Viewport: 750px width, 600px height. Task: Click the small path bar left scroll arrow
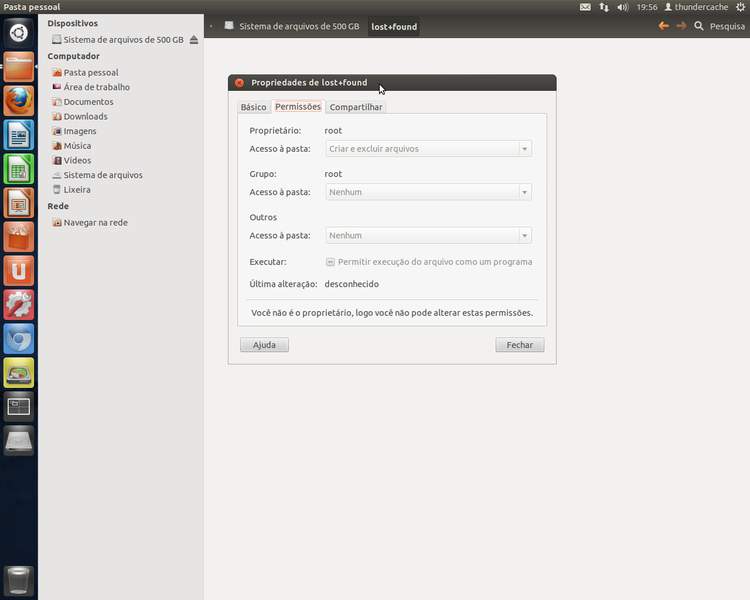(211, 26)
